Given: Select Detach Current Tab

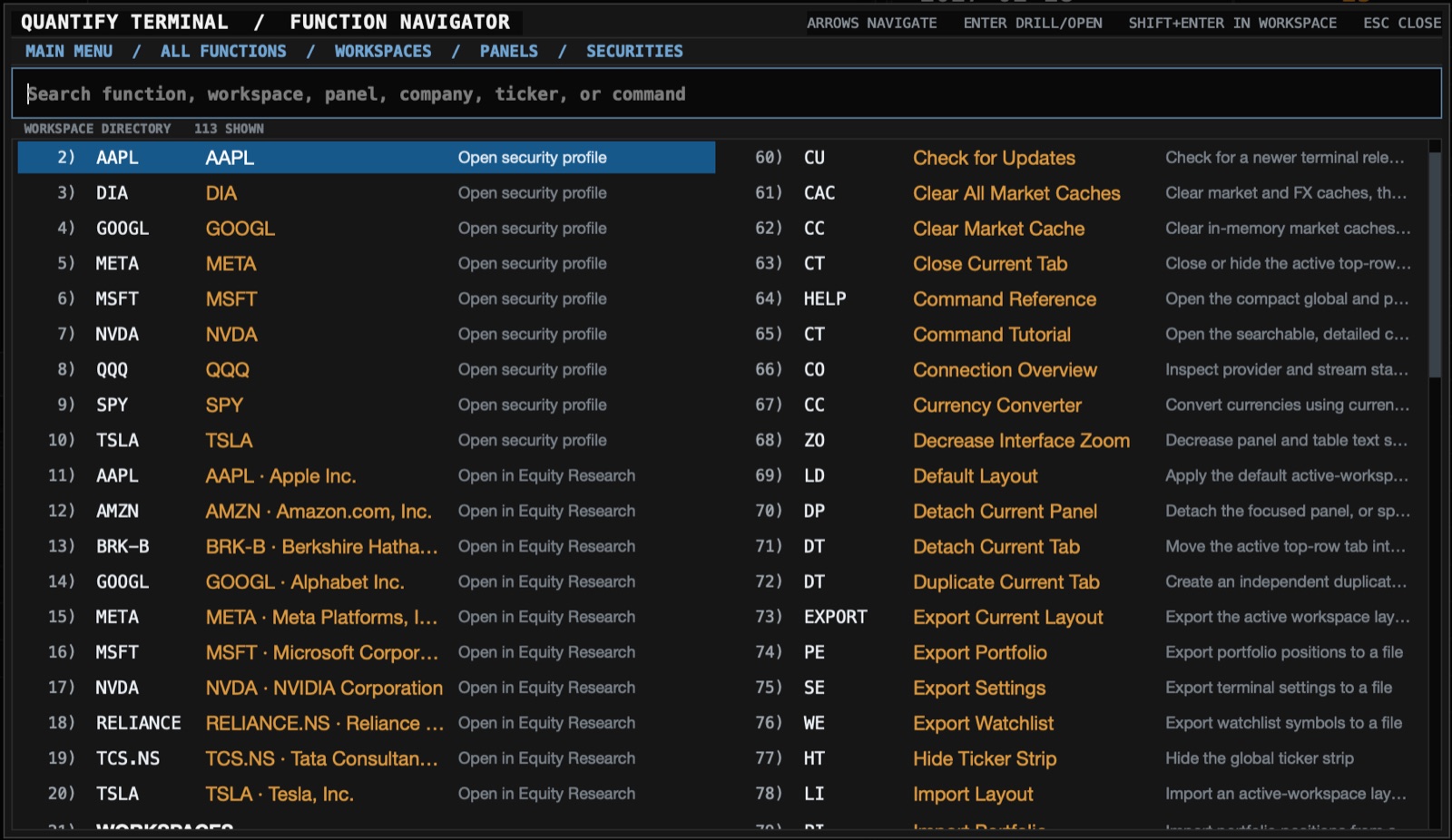Looking at the screenshot, I should click(x=1074, y=546).
